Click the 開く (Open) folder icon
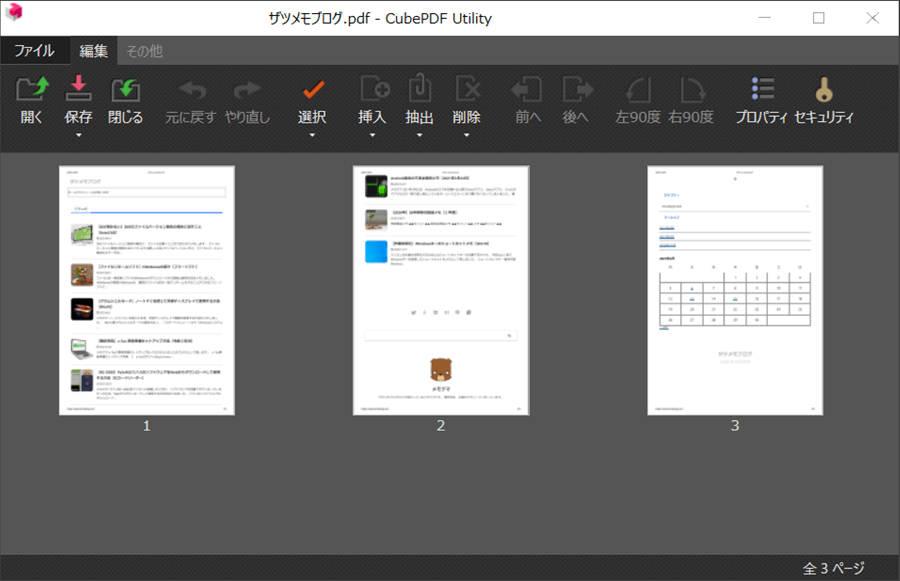The height and width of the screenshot is (581, 900). [x=33, y=91]
